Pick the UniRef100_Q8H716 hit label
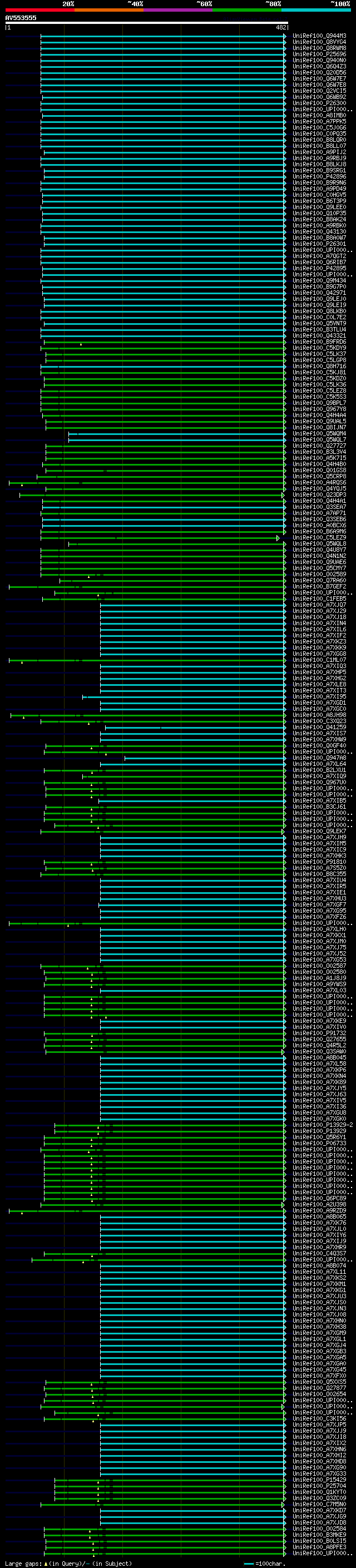The width and height of the screenshot is (356, 1568). 319,366
